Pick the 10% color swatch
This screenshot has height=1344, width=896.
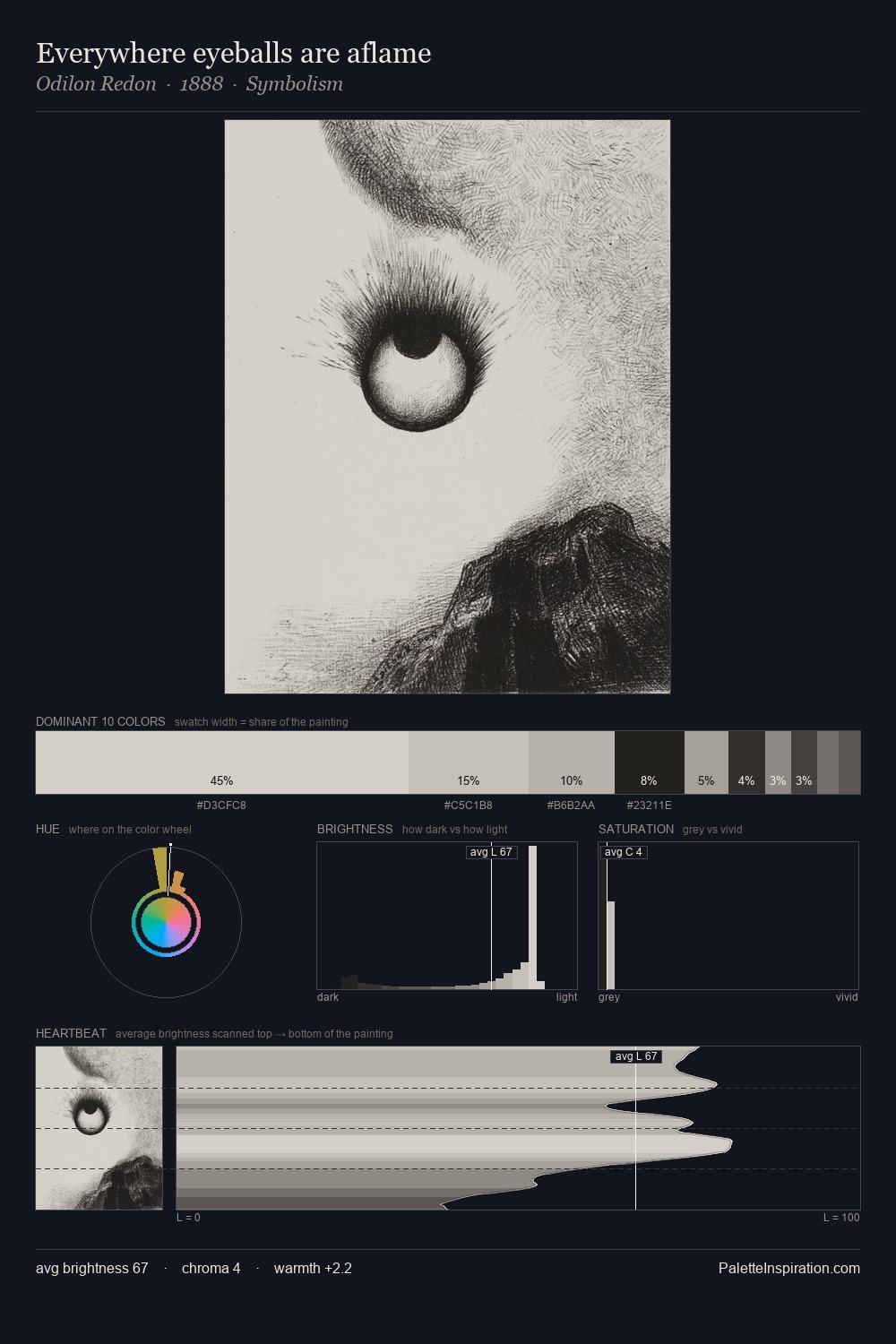tap(572, 762)
